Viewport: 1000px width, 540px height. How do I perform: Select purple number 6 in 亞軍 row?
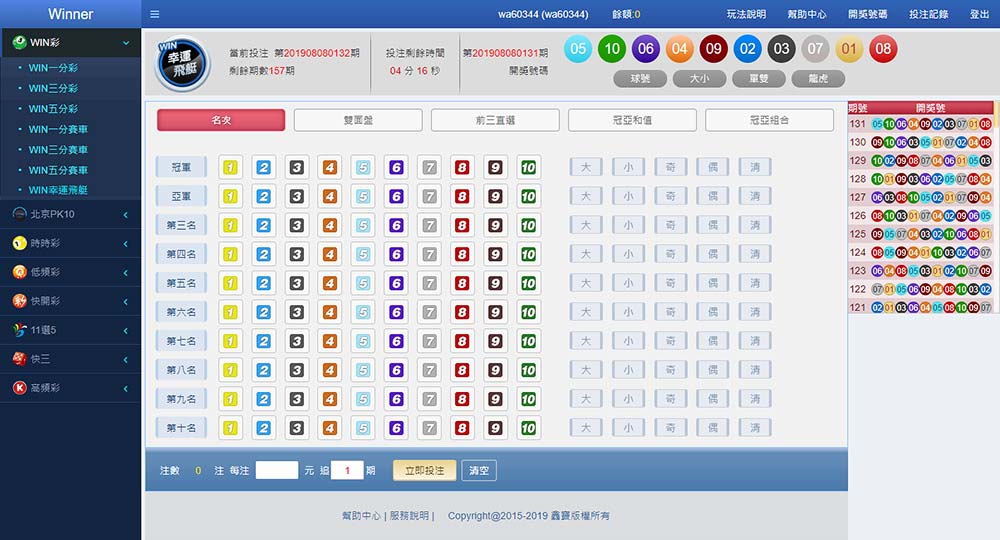396,196
